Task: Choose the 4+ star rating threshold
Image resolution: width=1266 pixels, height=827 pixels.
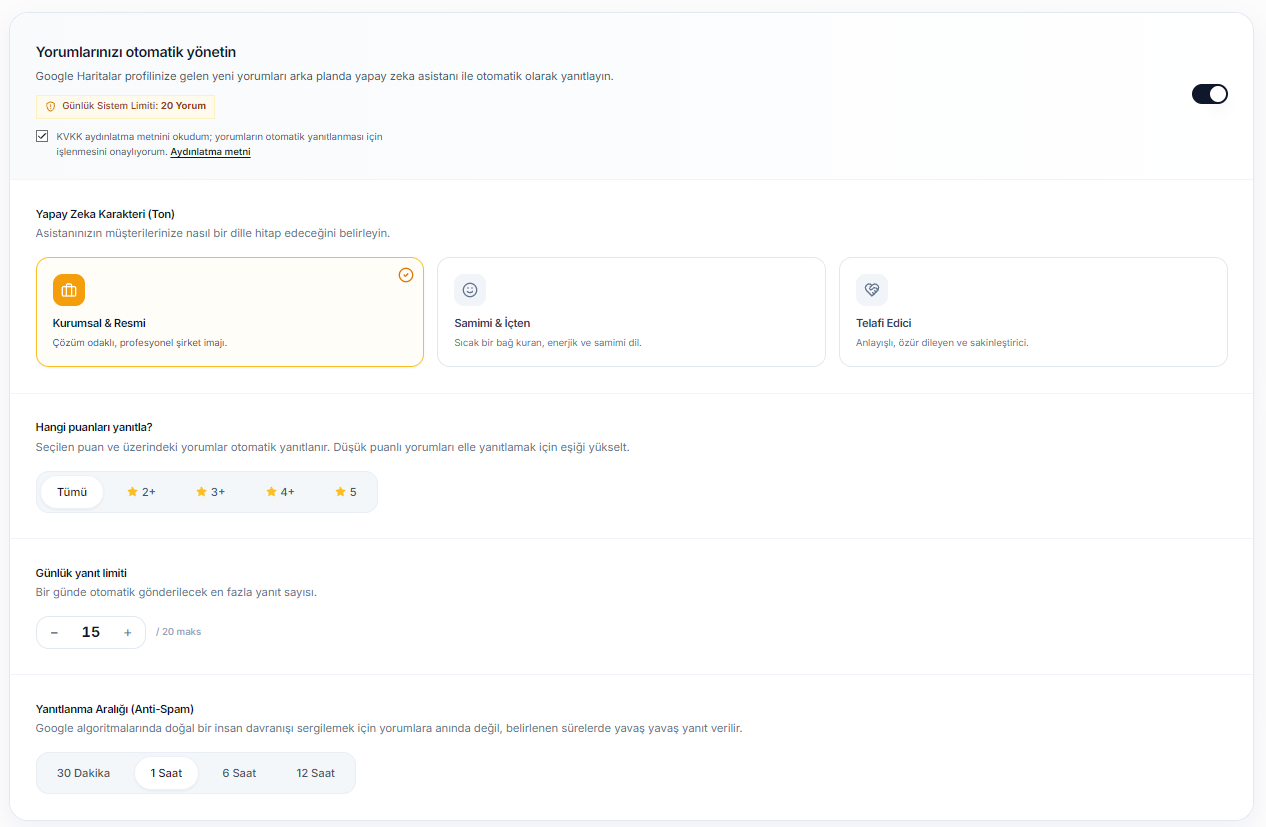Action: tap(280, 492)
